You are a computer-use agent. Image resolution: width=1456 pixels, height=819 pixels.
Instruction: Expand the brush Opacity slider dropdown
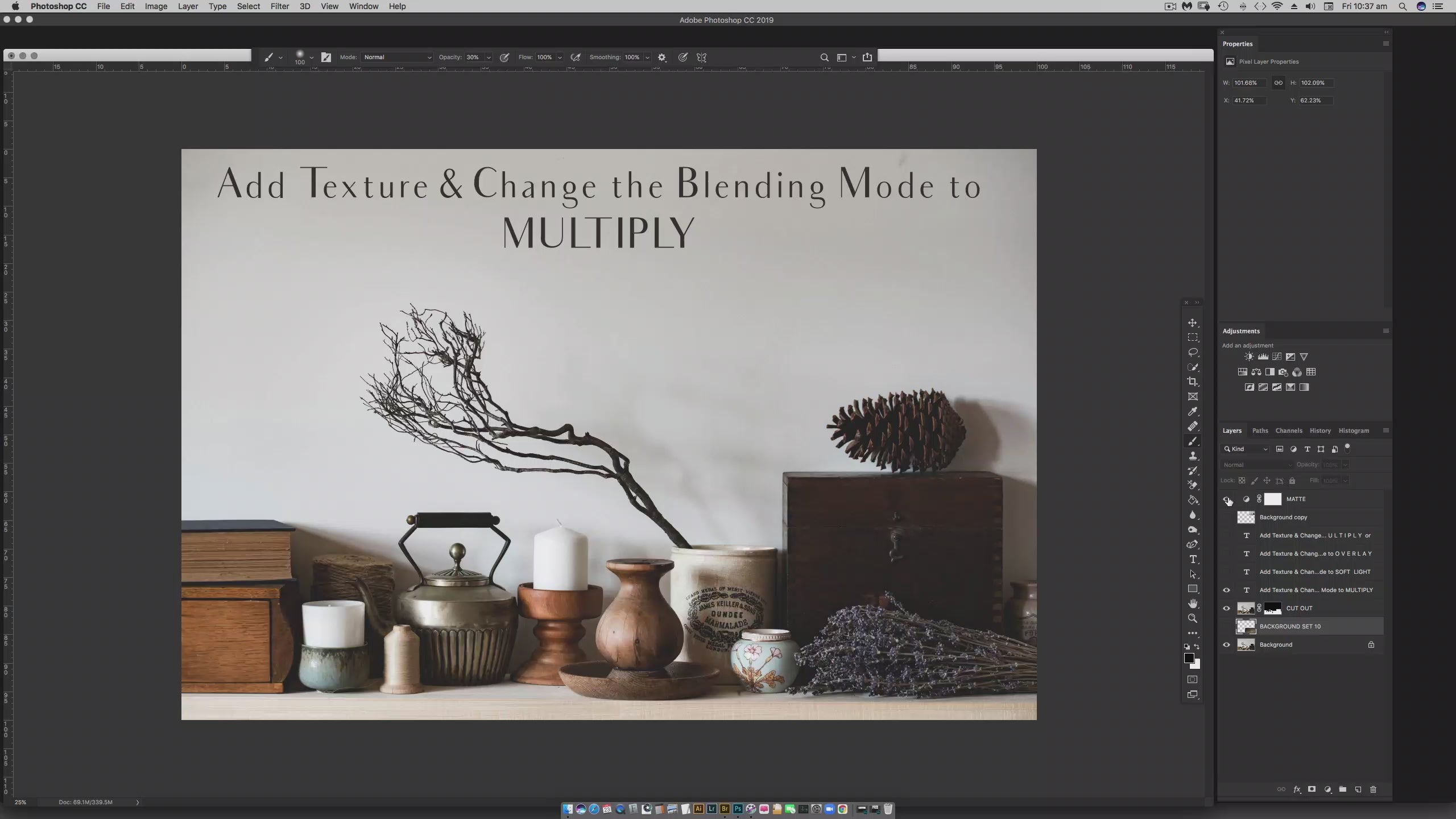tap(489, 57)
